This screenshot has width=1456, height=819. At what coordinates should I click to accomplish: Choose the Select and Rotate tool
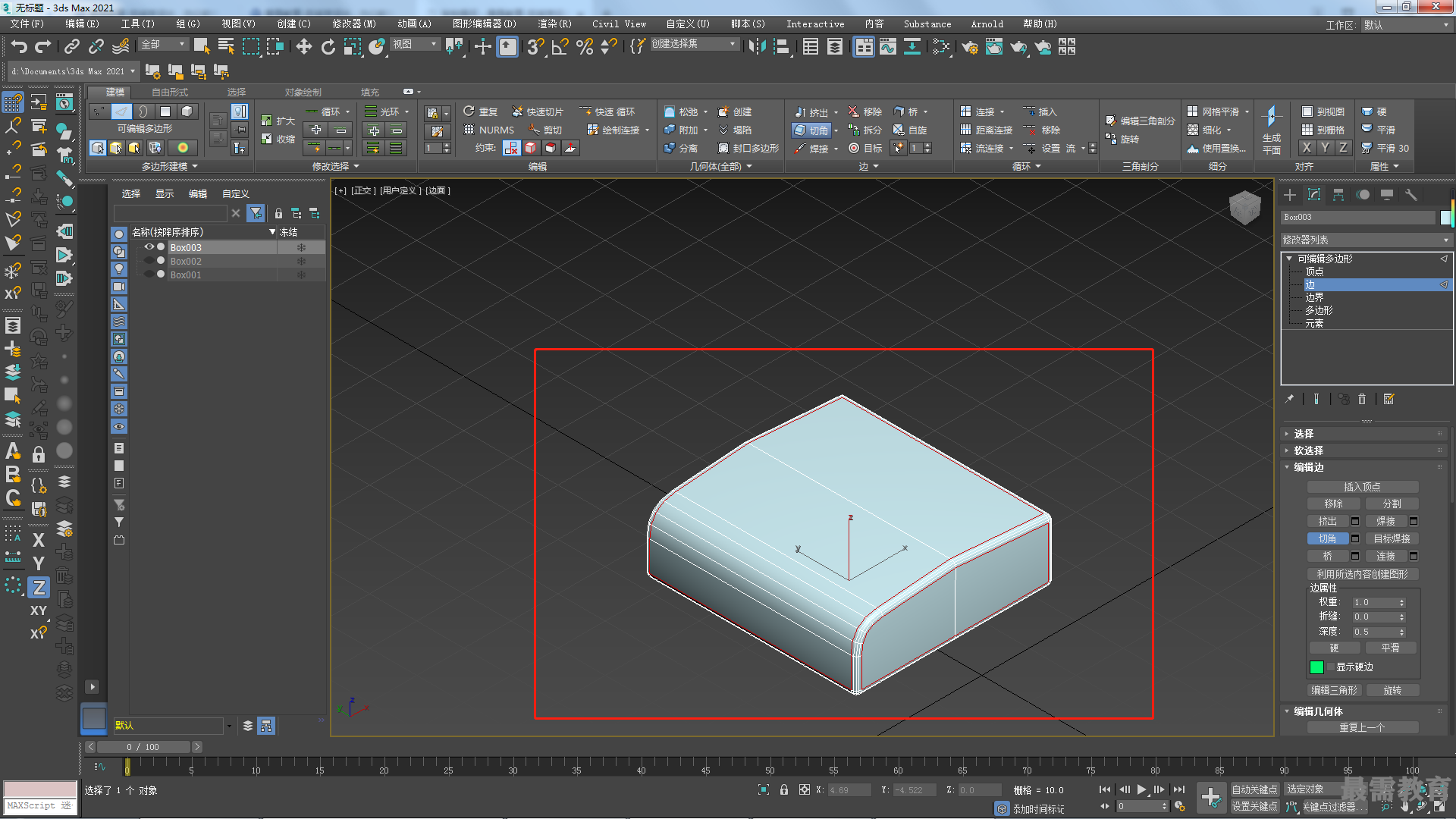[328, 47]
